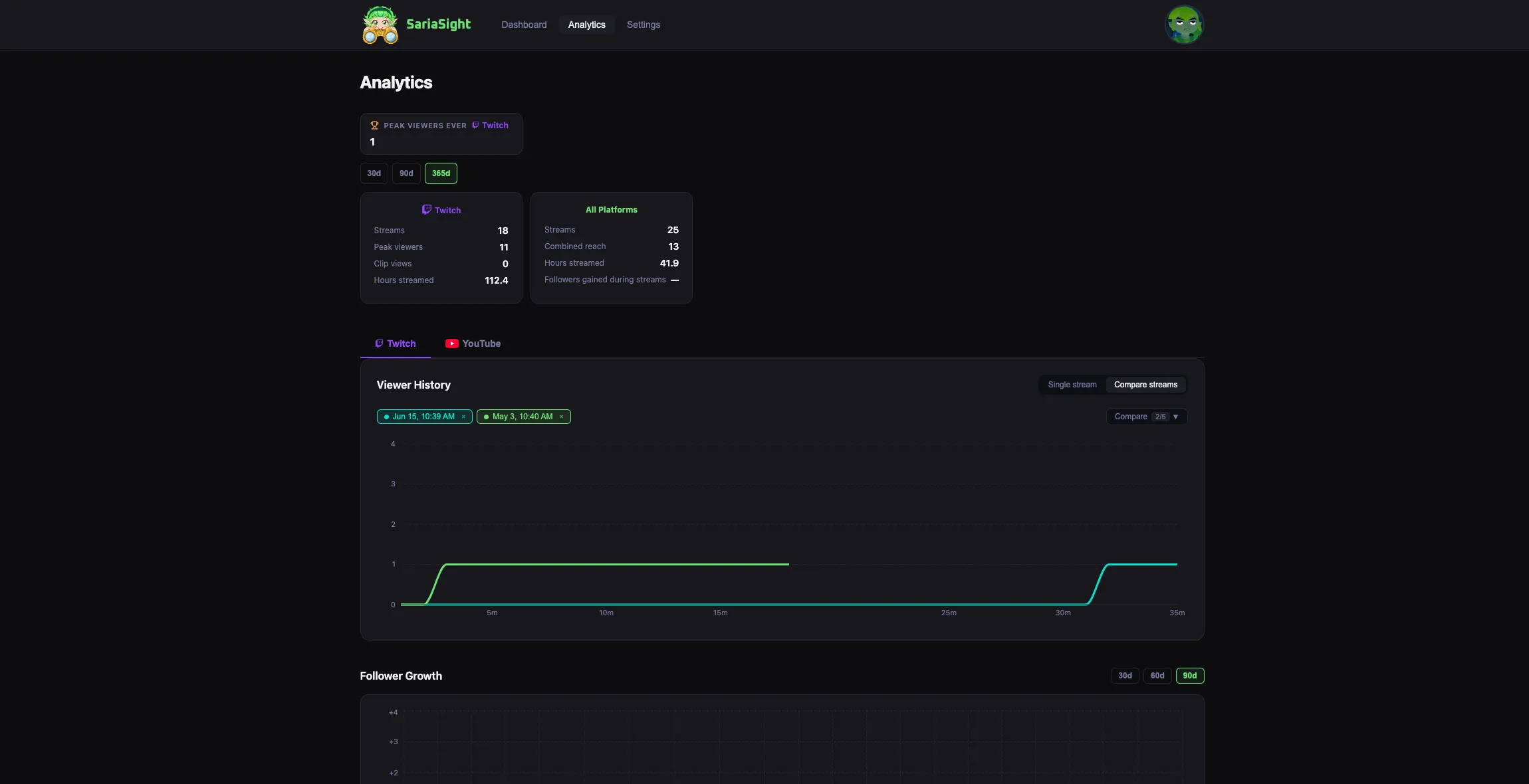Open the Settings page
This screenshot has width=1529, height=784.
coord(644,25)
